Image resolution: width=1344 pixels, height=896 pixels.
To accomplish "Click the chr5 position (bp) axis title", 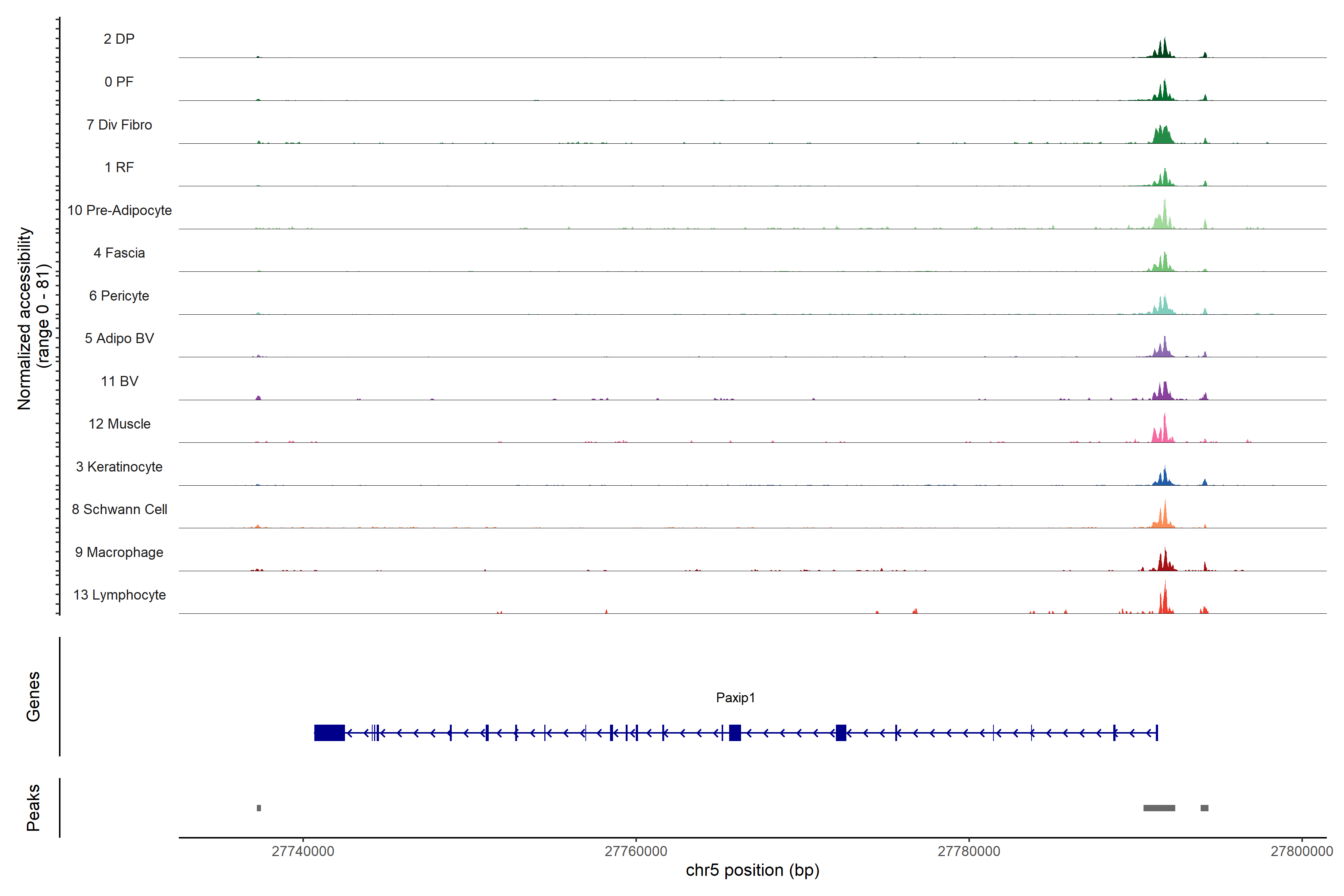I will [x=752, y=870].
